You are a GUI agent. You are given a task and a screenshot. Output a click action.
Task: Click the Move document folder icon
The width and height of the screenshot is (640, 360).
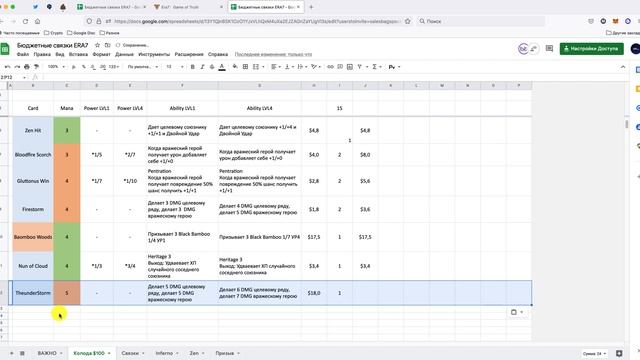click(x=108, y=45)
